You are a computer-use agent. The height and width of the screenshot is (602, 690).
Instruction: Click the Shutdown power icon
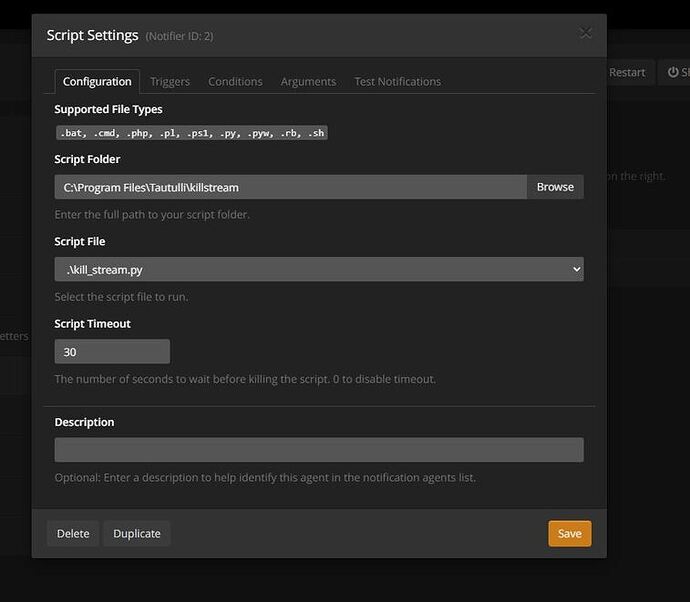[676, 72]
